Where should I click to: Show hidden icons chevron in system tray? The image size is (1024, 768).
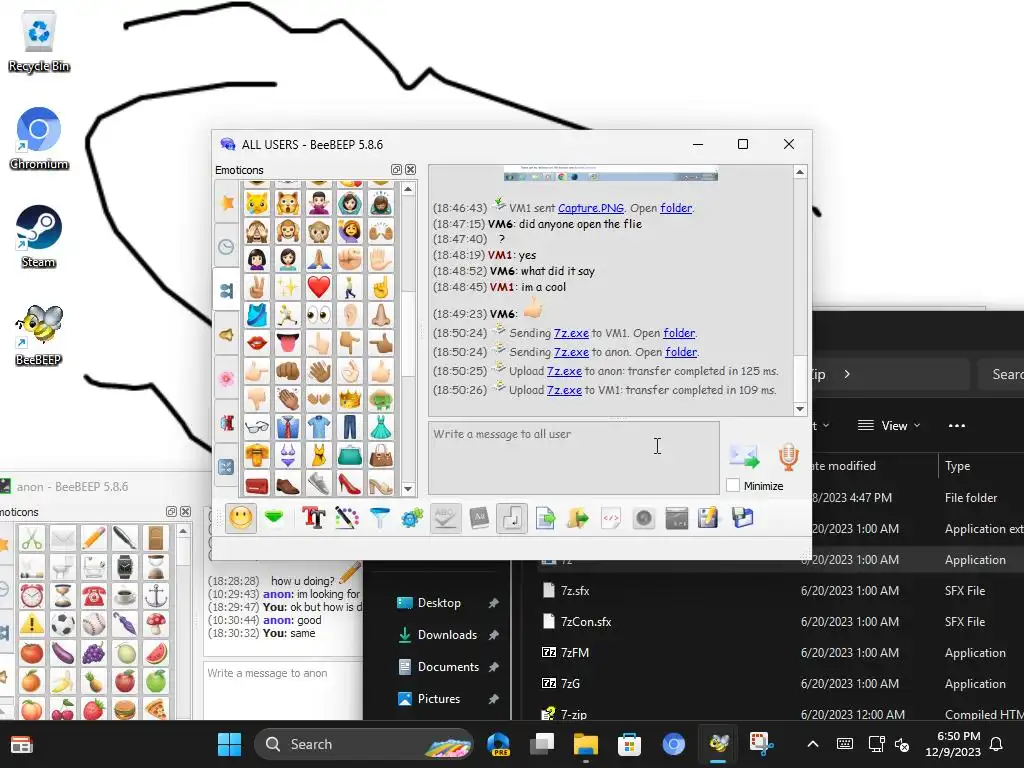tap(812, 744)
